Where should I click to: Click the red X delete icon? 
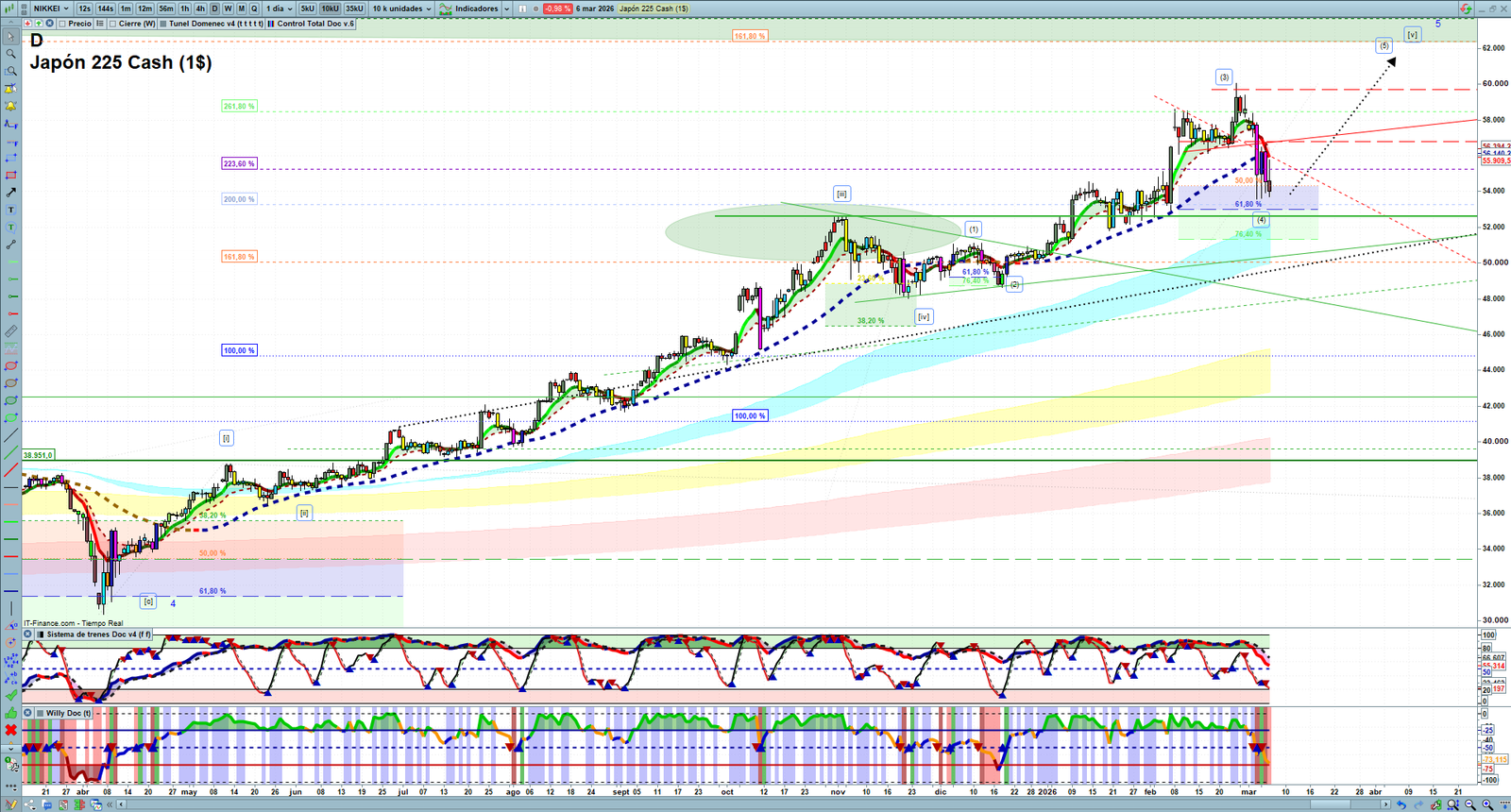11,730
